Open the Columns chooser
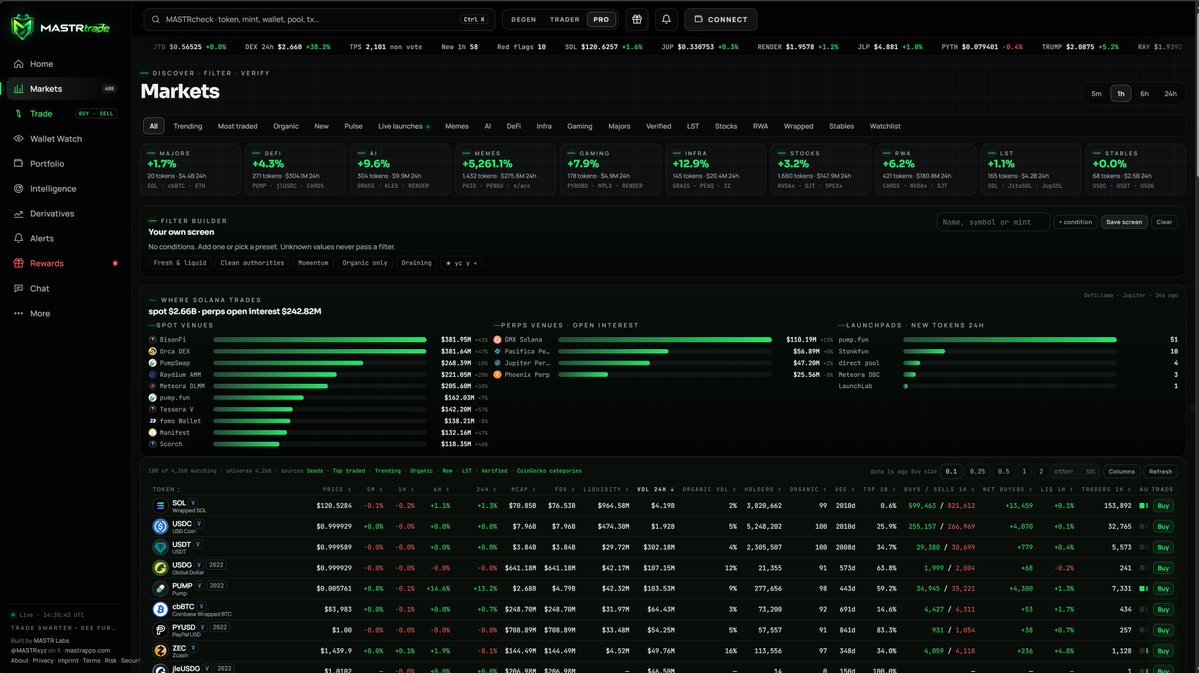This screenshot has height=673, width=1199. pos(1122,472)
